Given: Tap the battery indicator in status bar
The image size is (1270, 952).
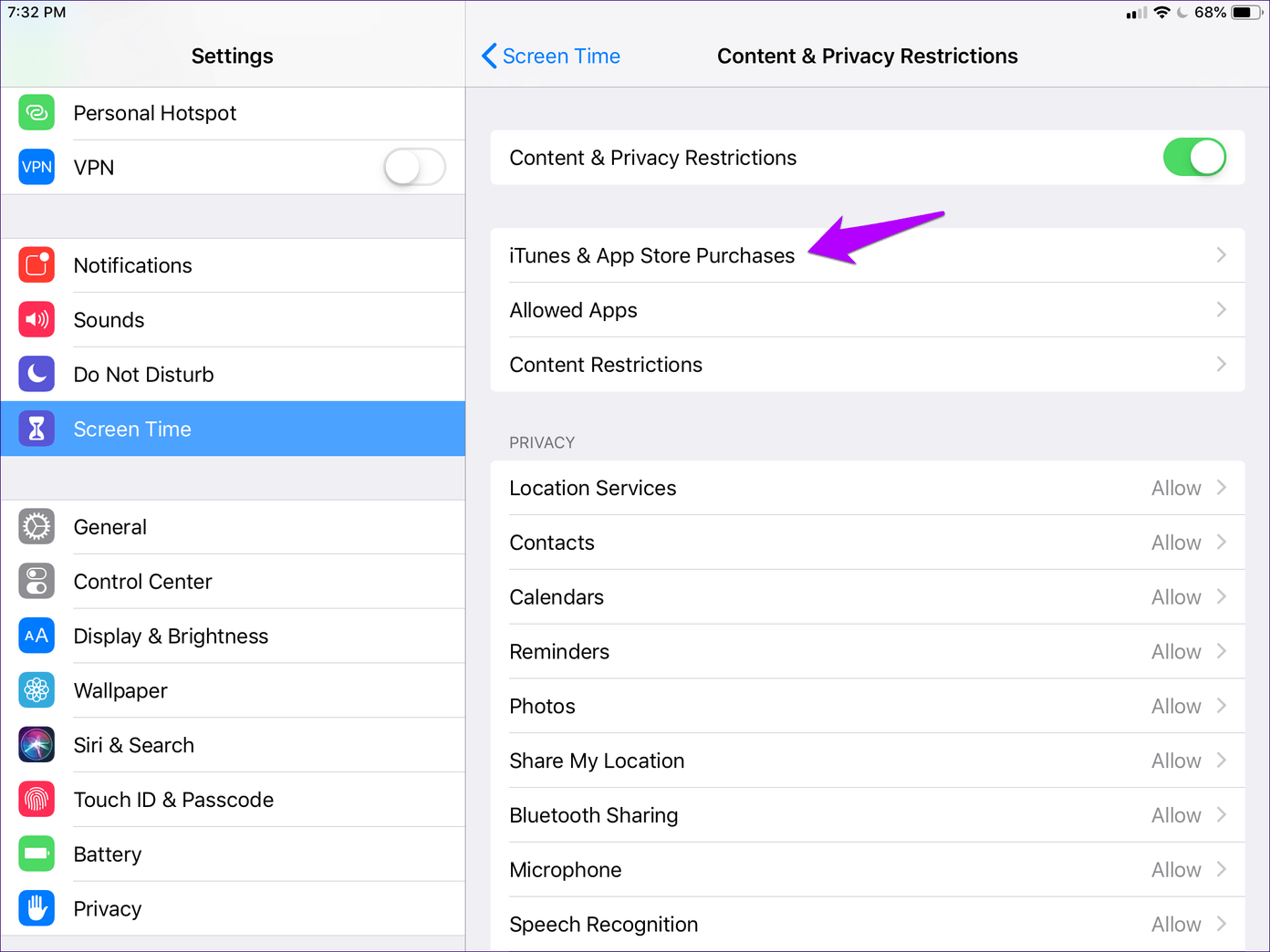Looking at the screenshot, I should (x=1245, y=13).
